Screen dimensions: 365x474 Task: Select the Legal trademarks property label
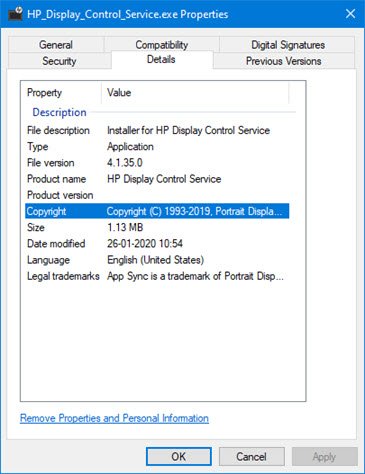pyautogui.click(x=63, y=276)
